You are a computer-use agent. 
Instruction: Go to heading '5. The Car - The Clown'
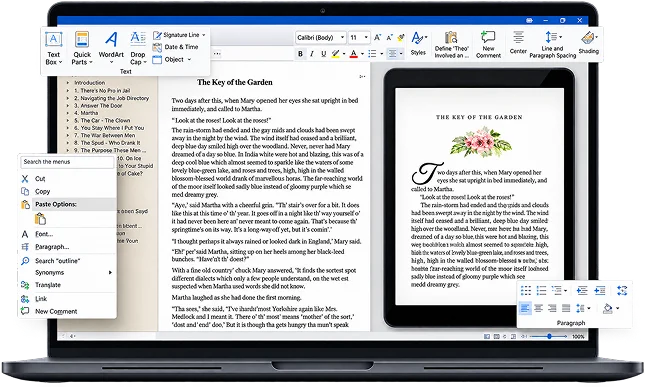(102, 121)
